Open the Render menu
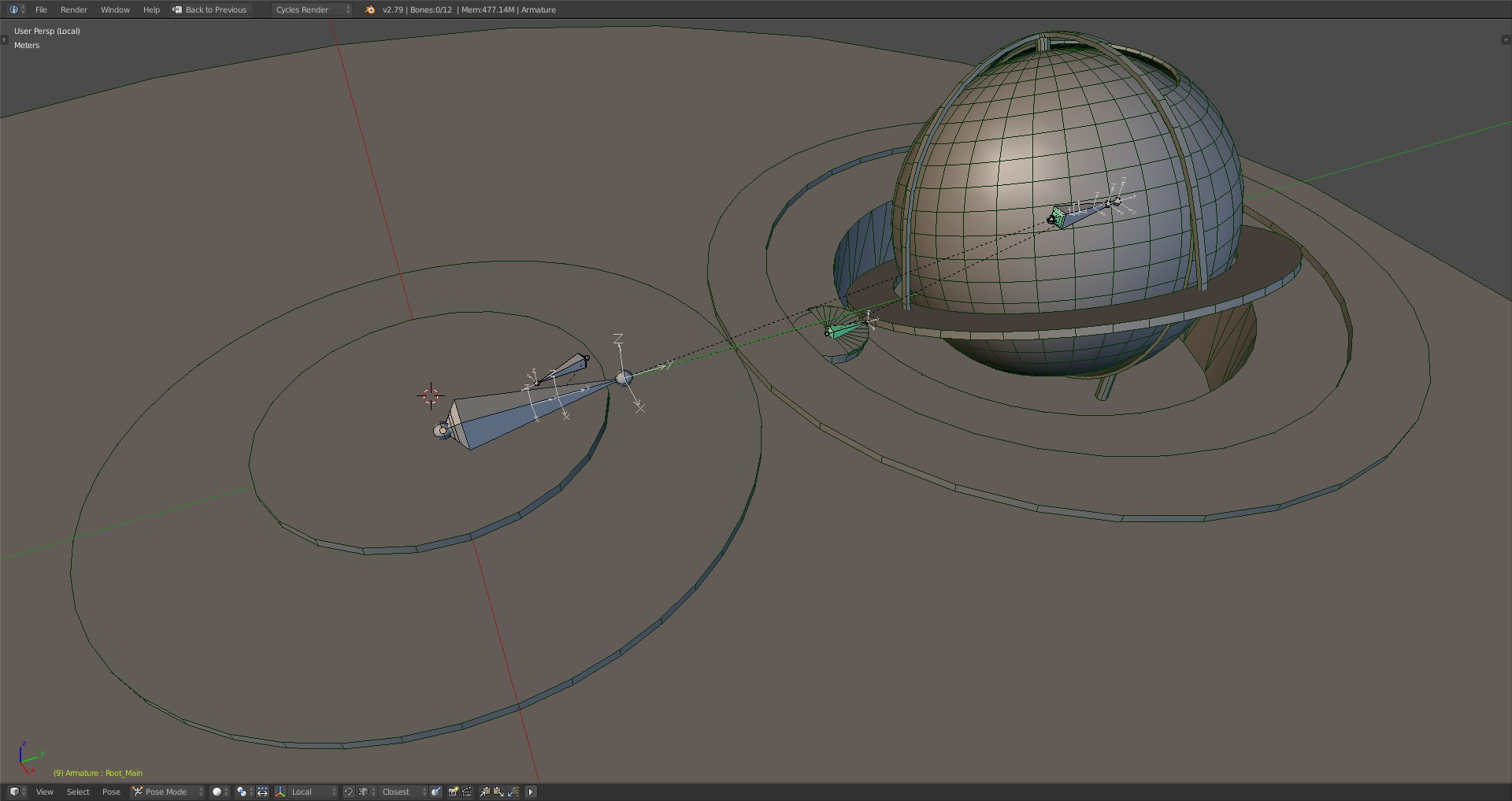1512x801 pixels. [x=73, y=9]
